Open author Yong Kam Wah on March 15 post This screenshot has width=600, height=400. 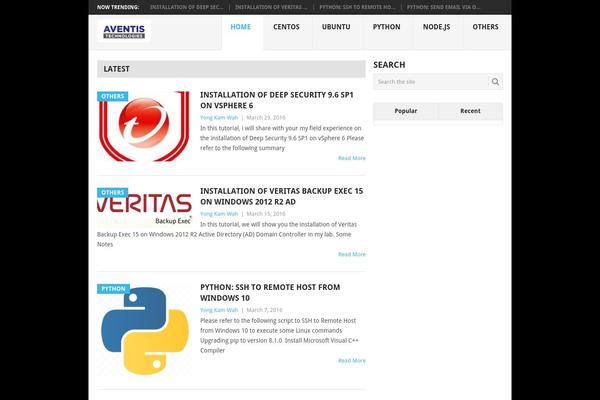(x=219, y=214)
